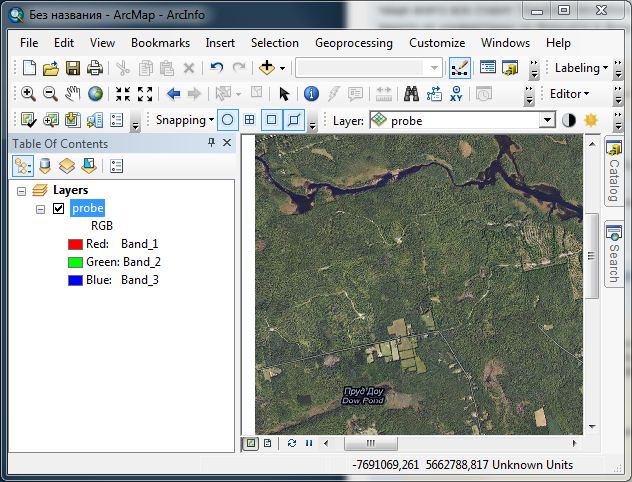Select the Identify tool
Image resolution: width=632 pixels, height=482 pixels.
(310, 94)
